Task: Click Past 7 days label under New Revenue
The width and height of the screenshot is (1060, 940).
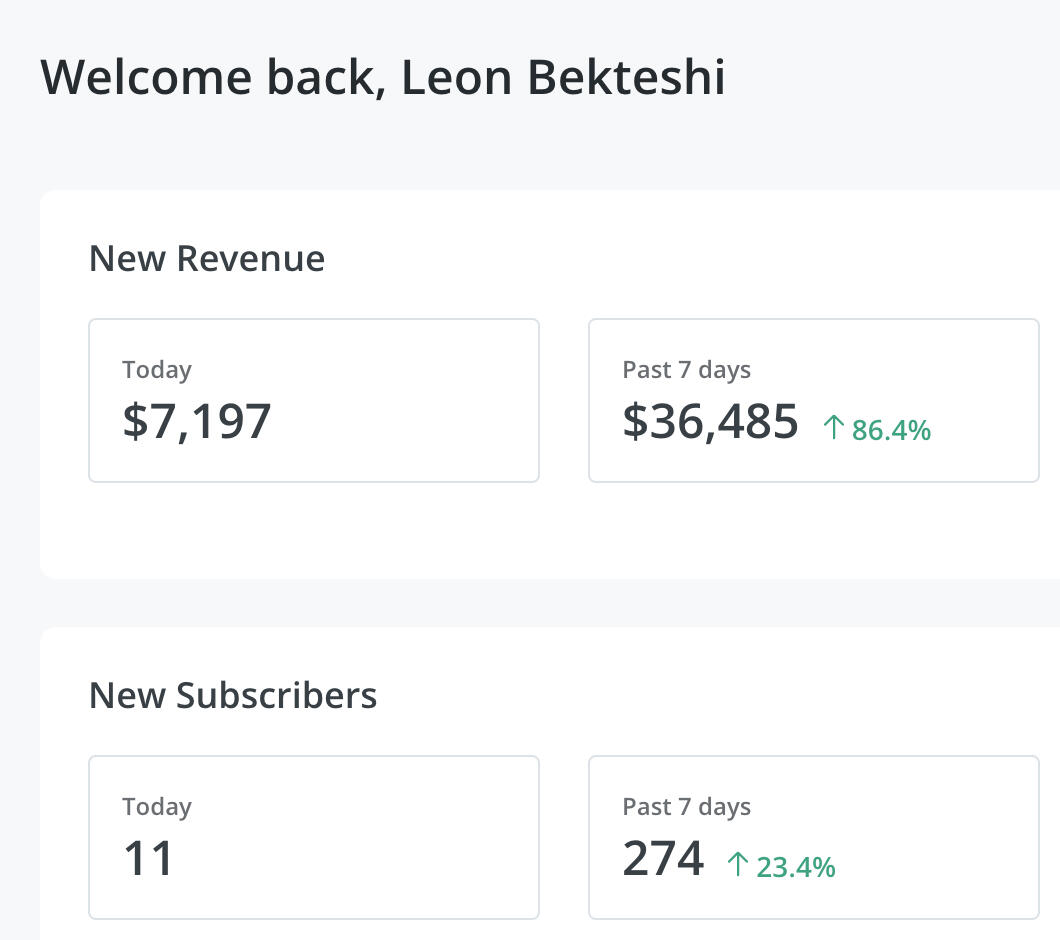Action: pos(686,369)
